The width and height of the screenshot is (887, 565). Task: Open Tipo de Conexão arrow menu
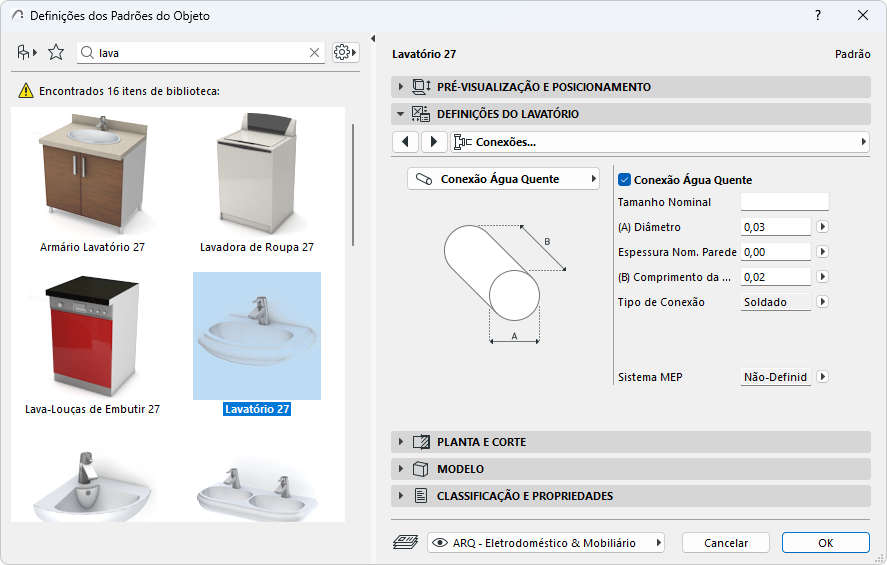click(x=823, y=302)
